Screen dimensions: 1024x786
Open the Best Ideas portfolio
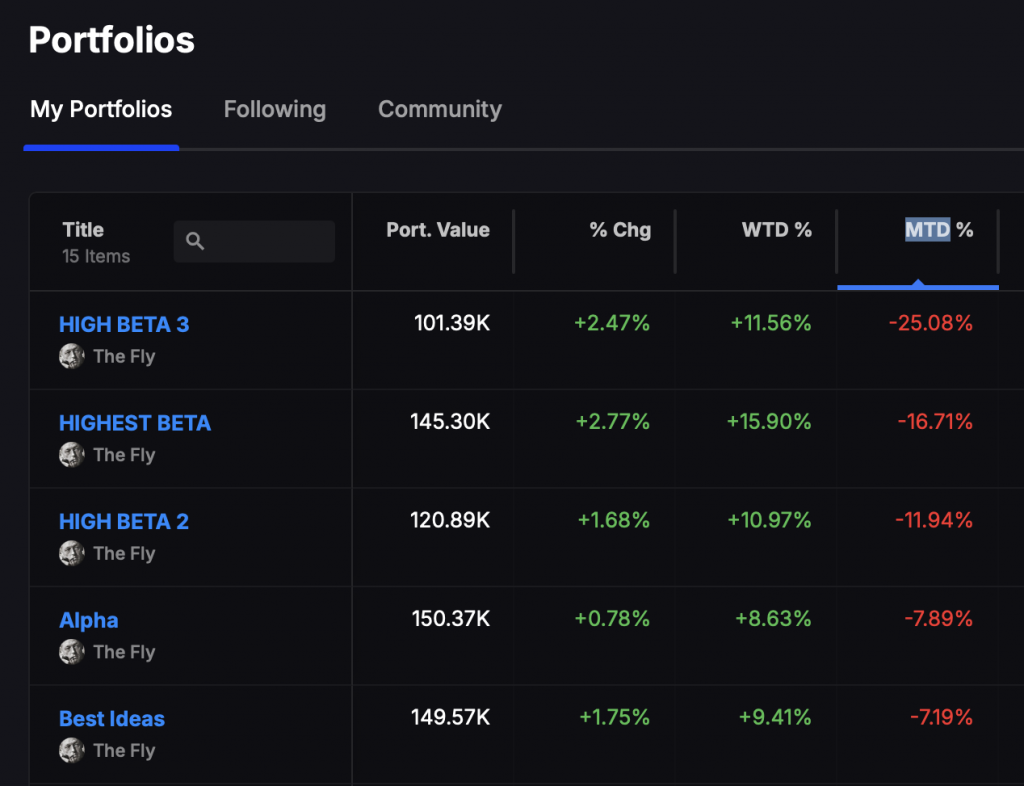tap(112, 718)
